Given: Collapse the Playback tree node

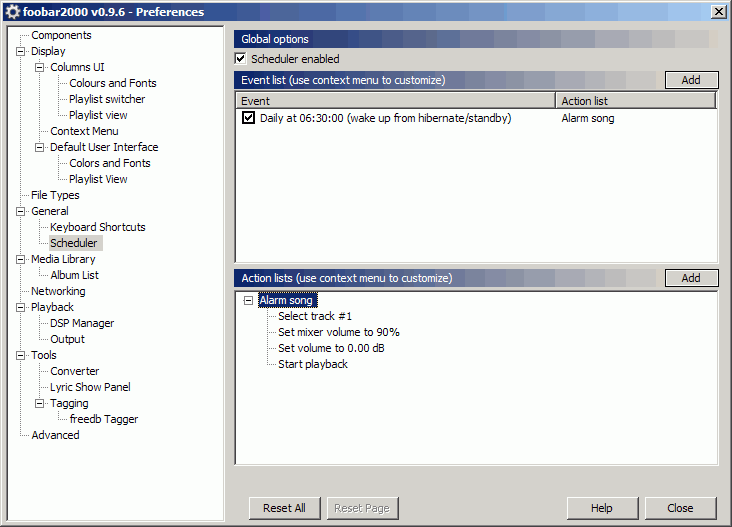Looking at the screenshot, I should pos(21,307).
